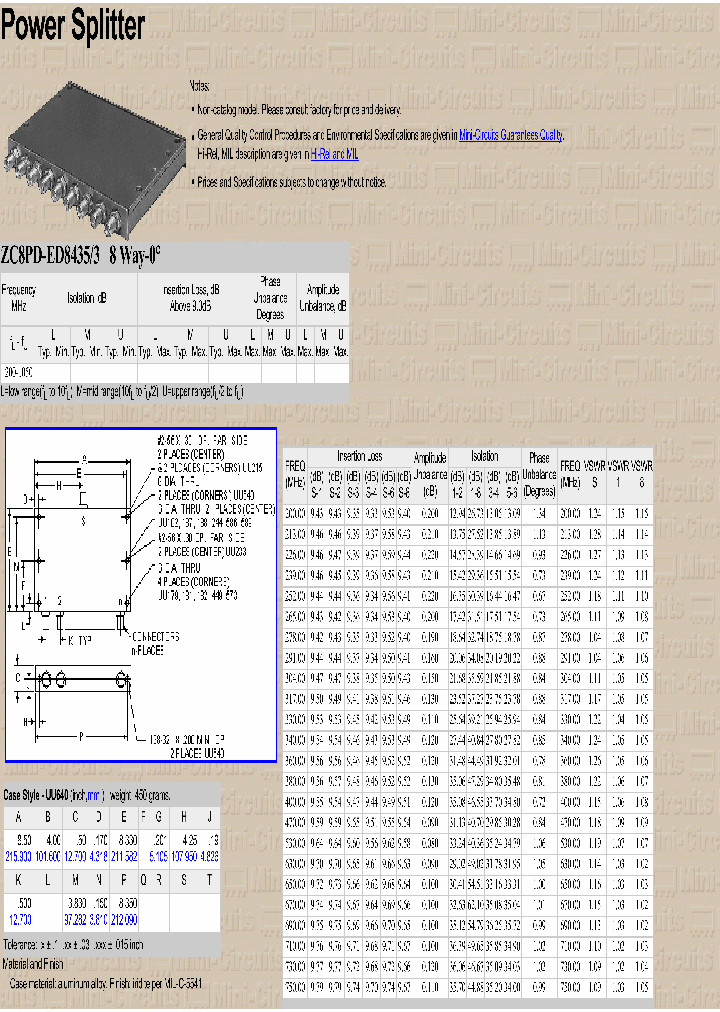Click dimension H value 107.950 mm
Screen dimensions: 720x1012
tap(184, 856)
